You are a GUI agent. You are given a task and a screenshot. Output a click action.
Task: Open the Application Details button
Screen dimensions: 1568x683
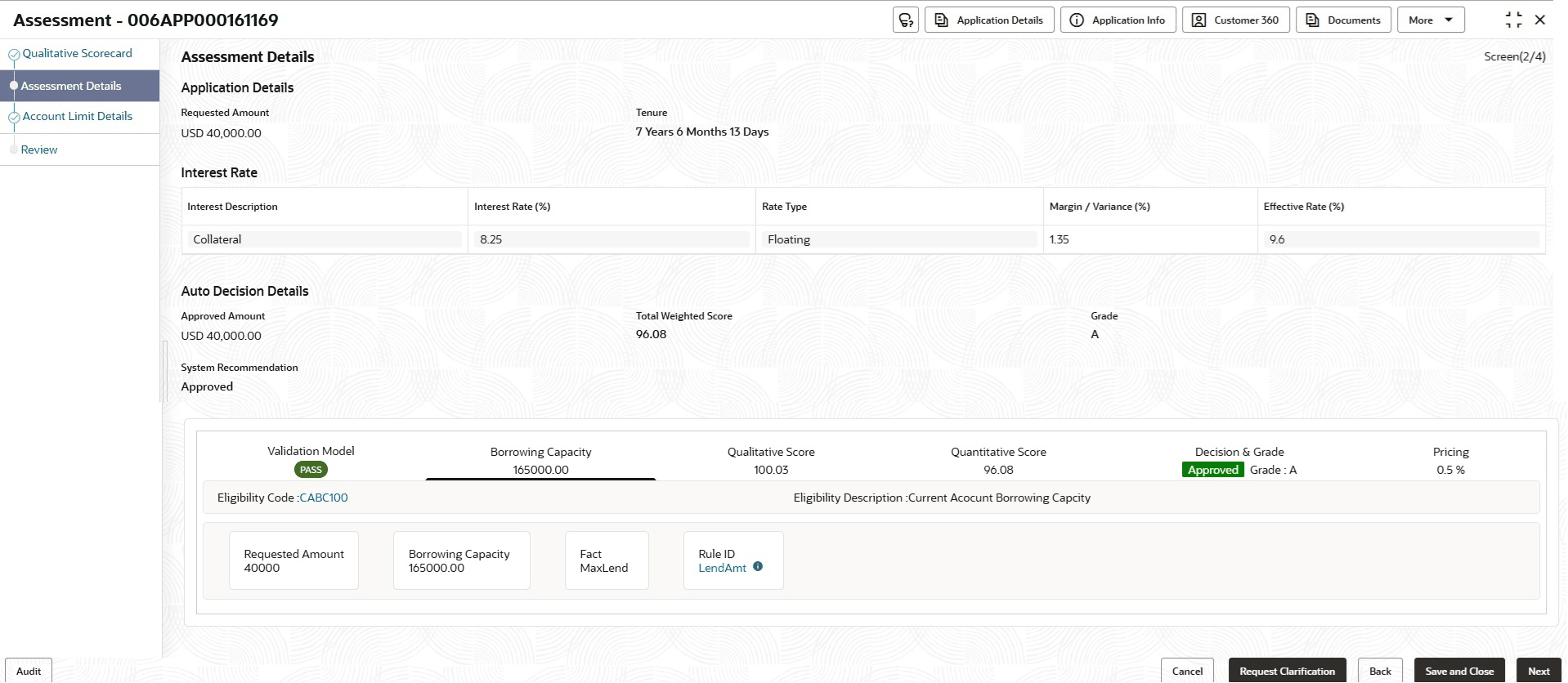pyautogui.click(x=989, y=20)
